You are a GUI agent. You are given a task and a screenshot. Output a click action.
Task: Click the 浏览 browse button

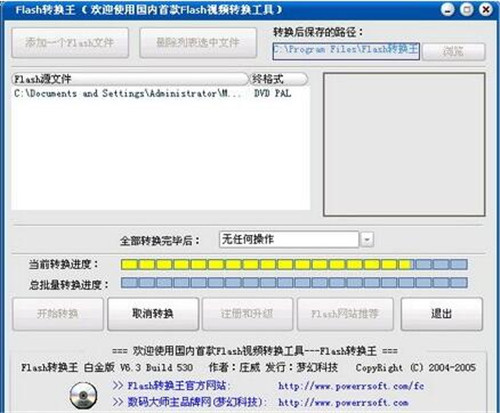tap(453, 52)
